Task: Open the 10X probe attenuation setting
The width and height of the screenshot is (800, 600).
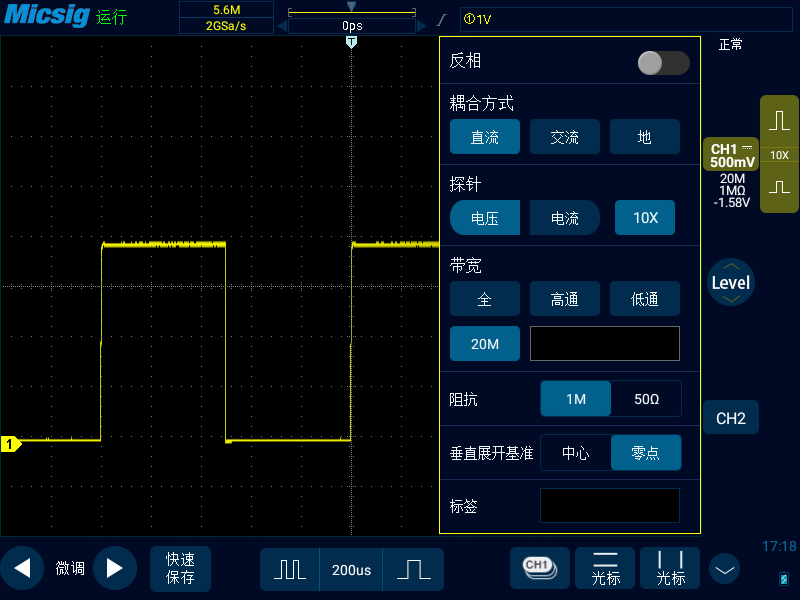Action: [645, 218]
